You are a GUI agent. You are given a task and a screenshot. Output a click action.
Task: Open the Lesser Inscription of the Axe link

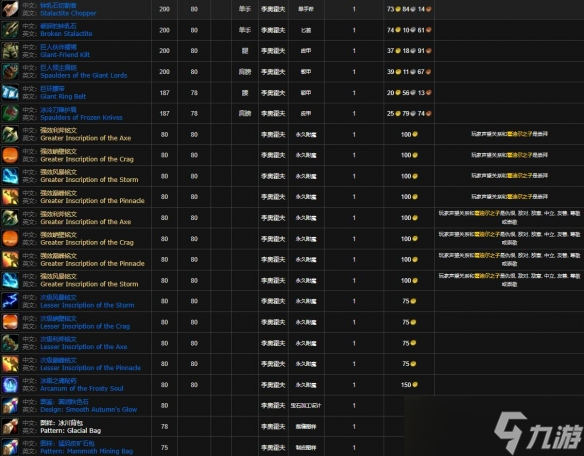point(84,347)
